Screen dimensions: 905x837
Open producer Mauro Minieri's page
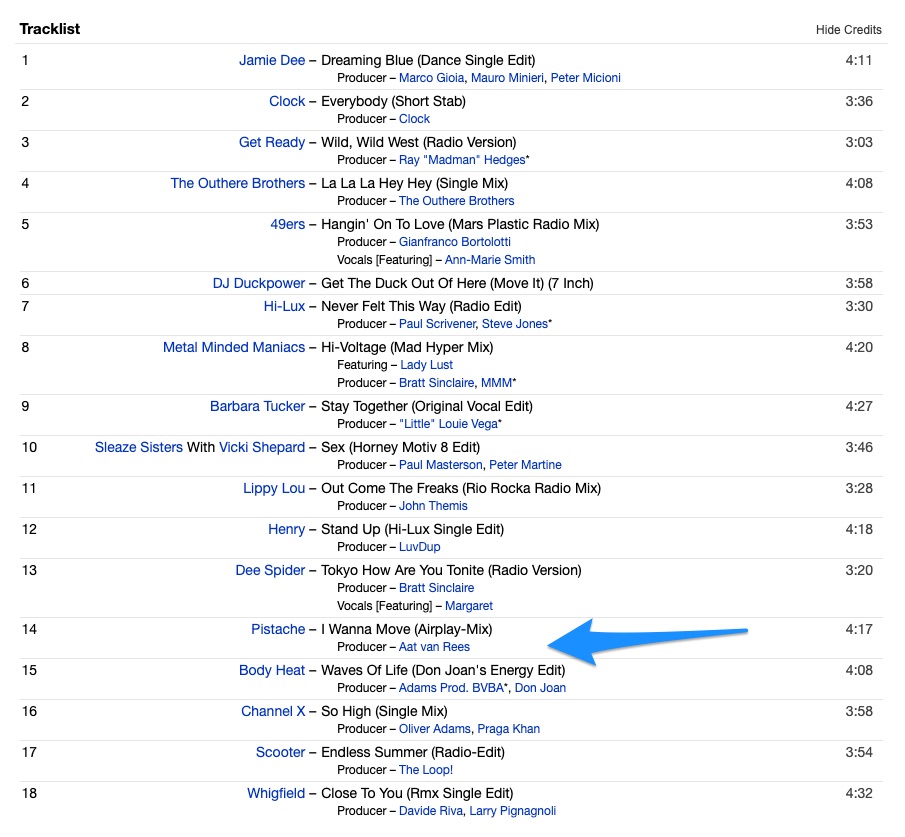click(x=507, y=78)
